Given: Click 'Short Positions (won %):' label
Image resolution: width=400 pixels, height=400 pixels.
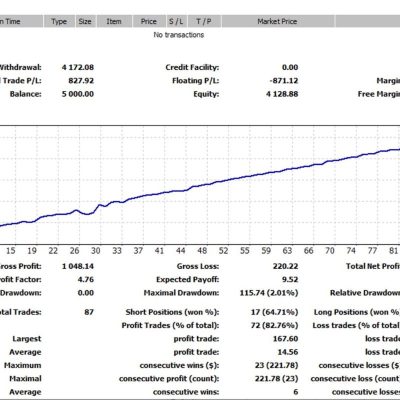Looking at the screenshot, I should [x=172, y=312].
